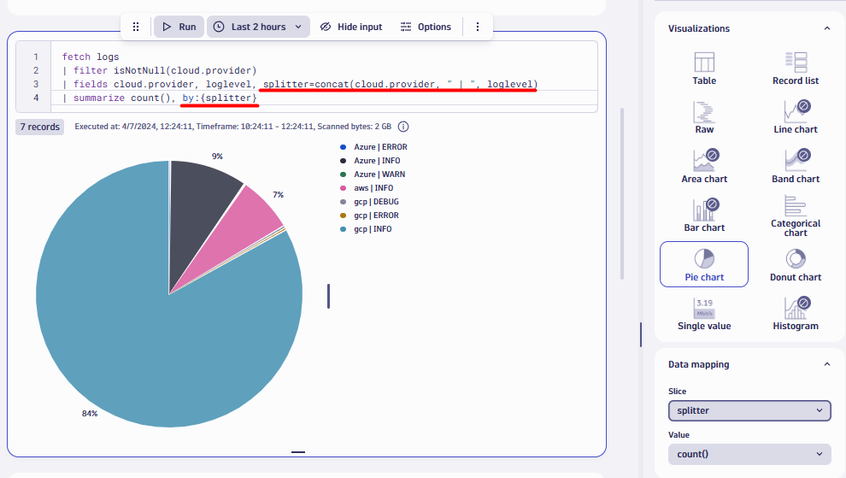The image size is (846, 478).
Task: Open the Slice dropdown showing splitter
Action: (x=749, y=410)
